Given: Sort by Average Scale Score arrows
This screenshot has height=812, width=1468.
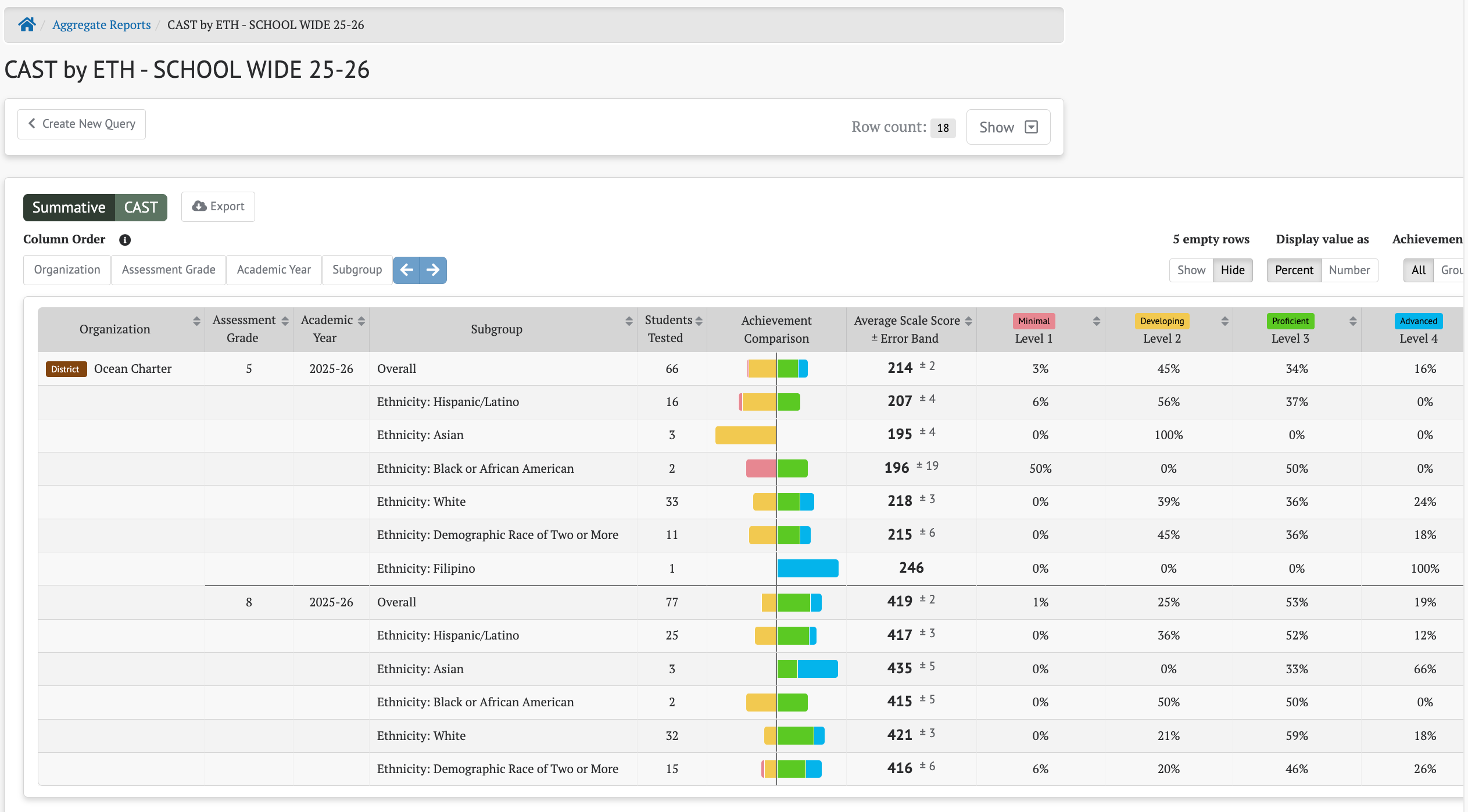Looking at the screenshot, I should coord(969,321).
